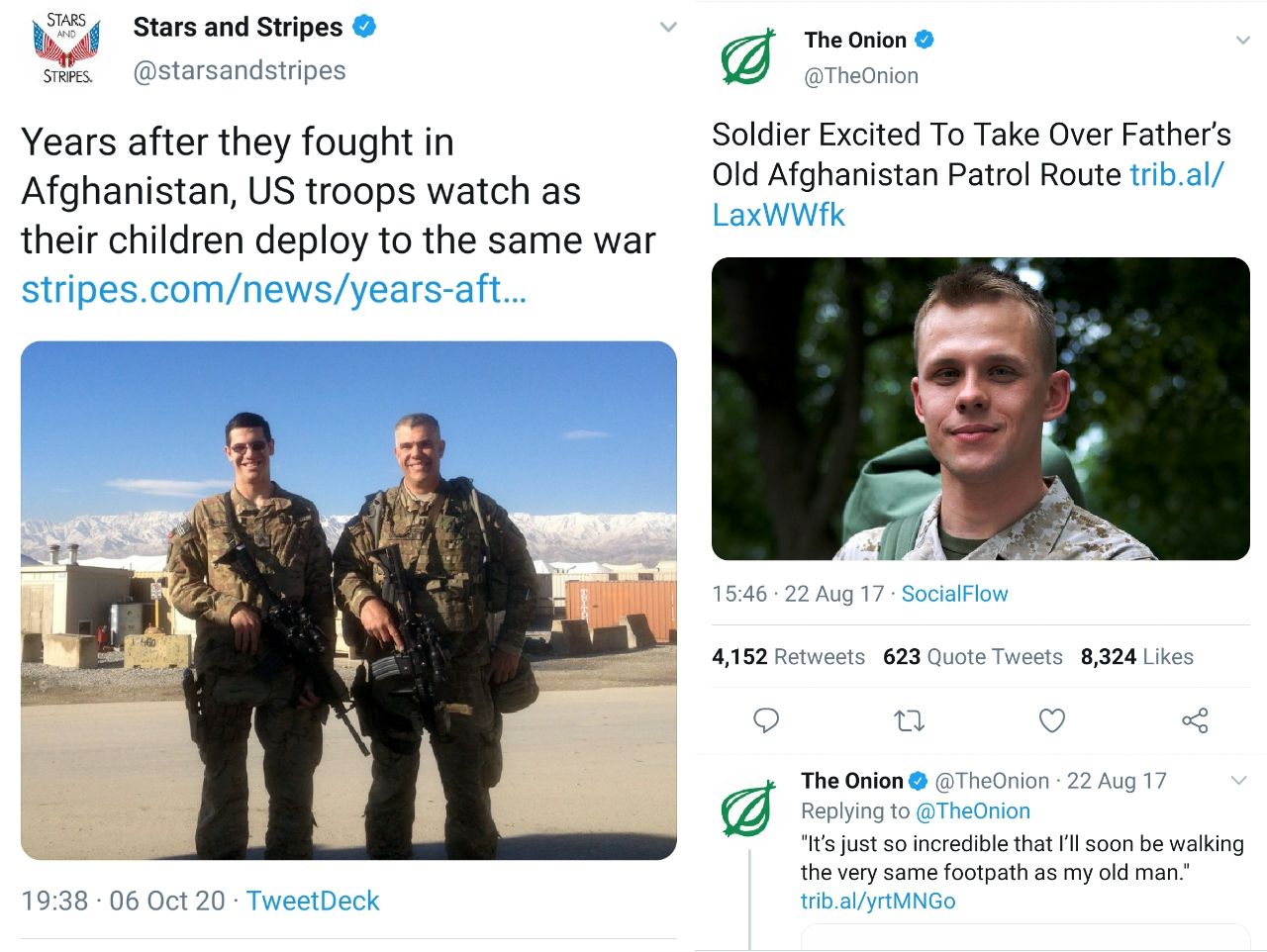View the 4,152 Retweets list
The height and width of the screenshot is (952, 1267).
click(789, 656)
